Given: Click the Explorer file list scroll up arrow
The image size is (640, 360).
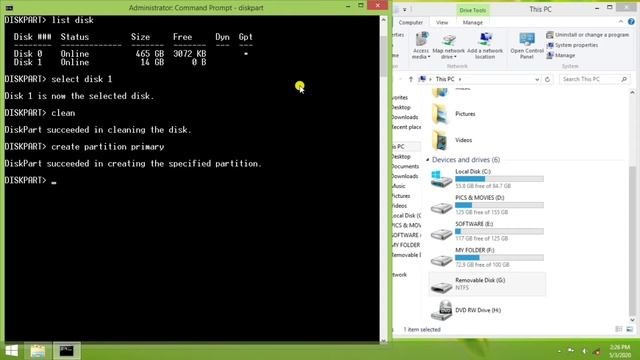Looking at the screenshot, I should point(632,93).
